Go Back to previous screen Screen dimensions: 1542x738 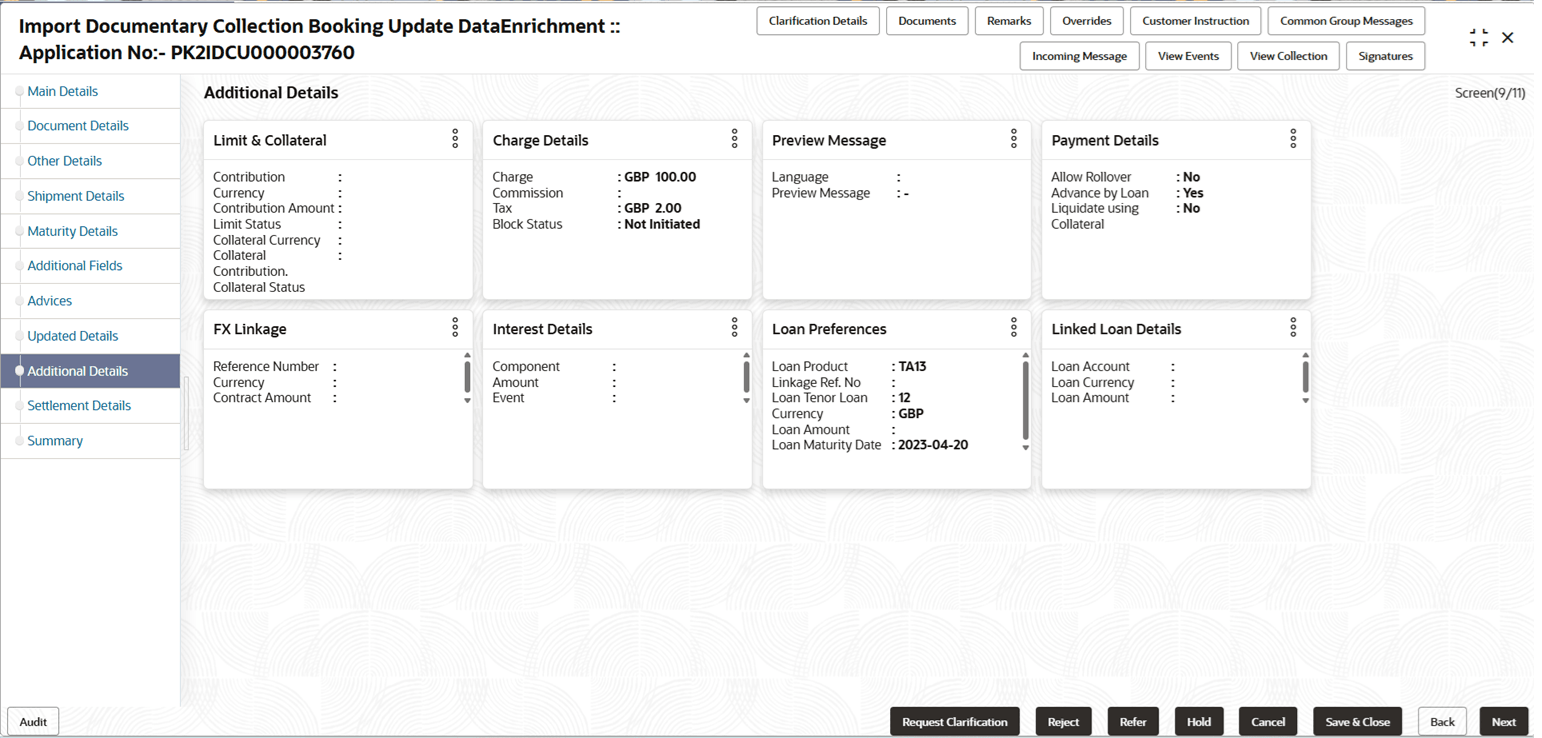tap(1442, 722)
